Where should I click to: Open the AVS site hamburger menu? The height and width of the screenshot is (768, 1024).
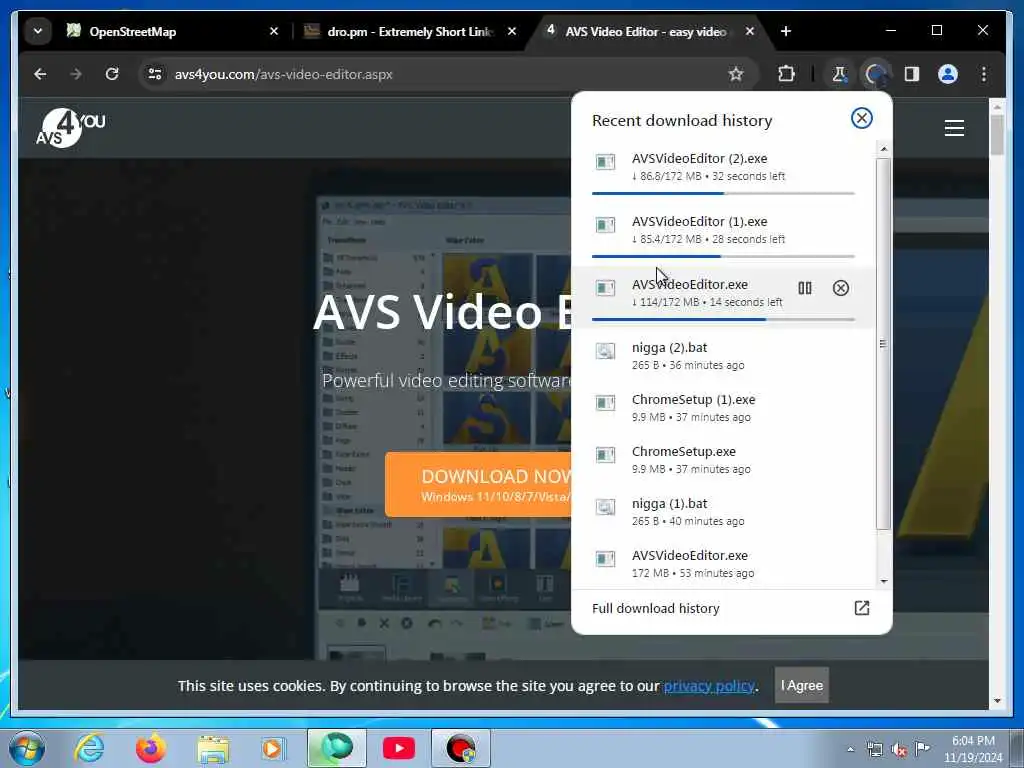tap(954, 128)
